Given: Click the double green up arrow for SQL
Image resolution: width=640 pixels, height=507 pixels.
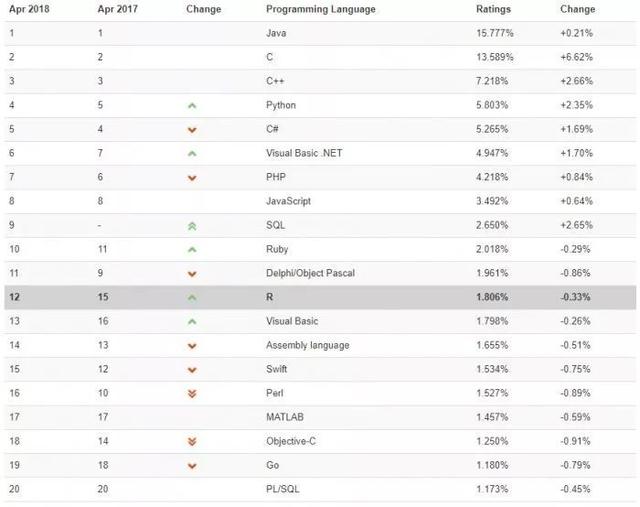Looking at the screenshot, I should pos(192,225).
